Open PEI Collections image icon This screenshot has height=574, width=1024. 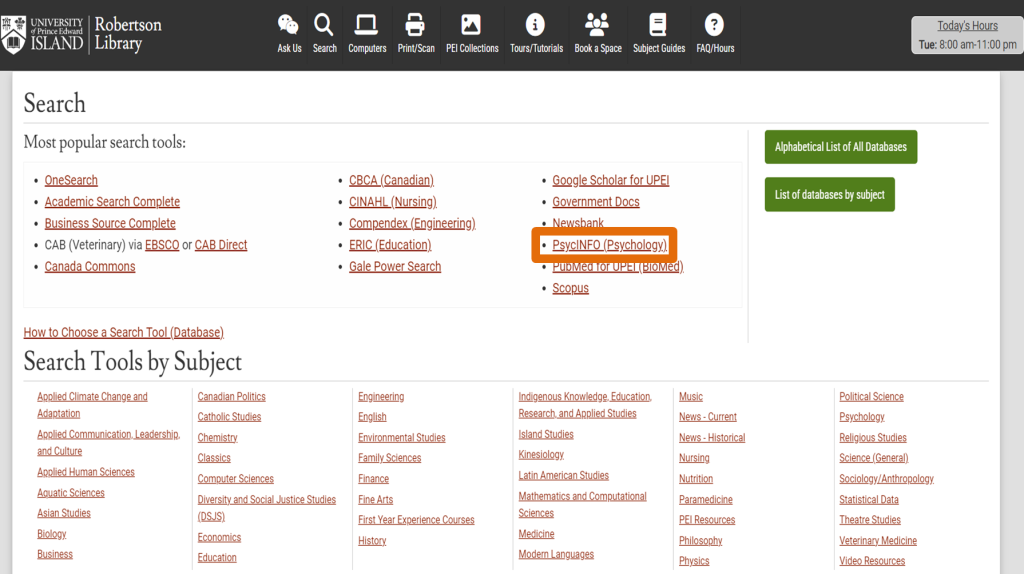click(471, 26)
